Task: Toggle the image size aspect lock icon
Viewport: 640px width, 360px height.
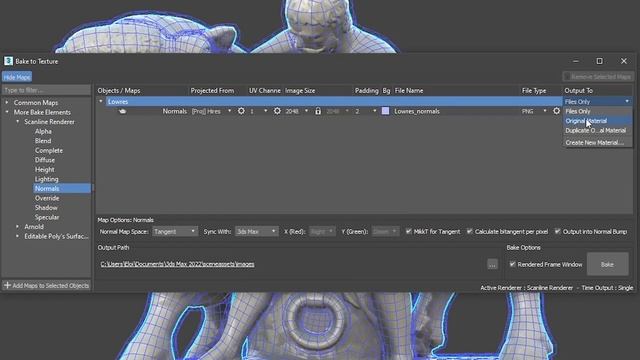Action: click(x=318, y=111)
